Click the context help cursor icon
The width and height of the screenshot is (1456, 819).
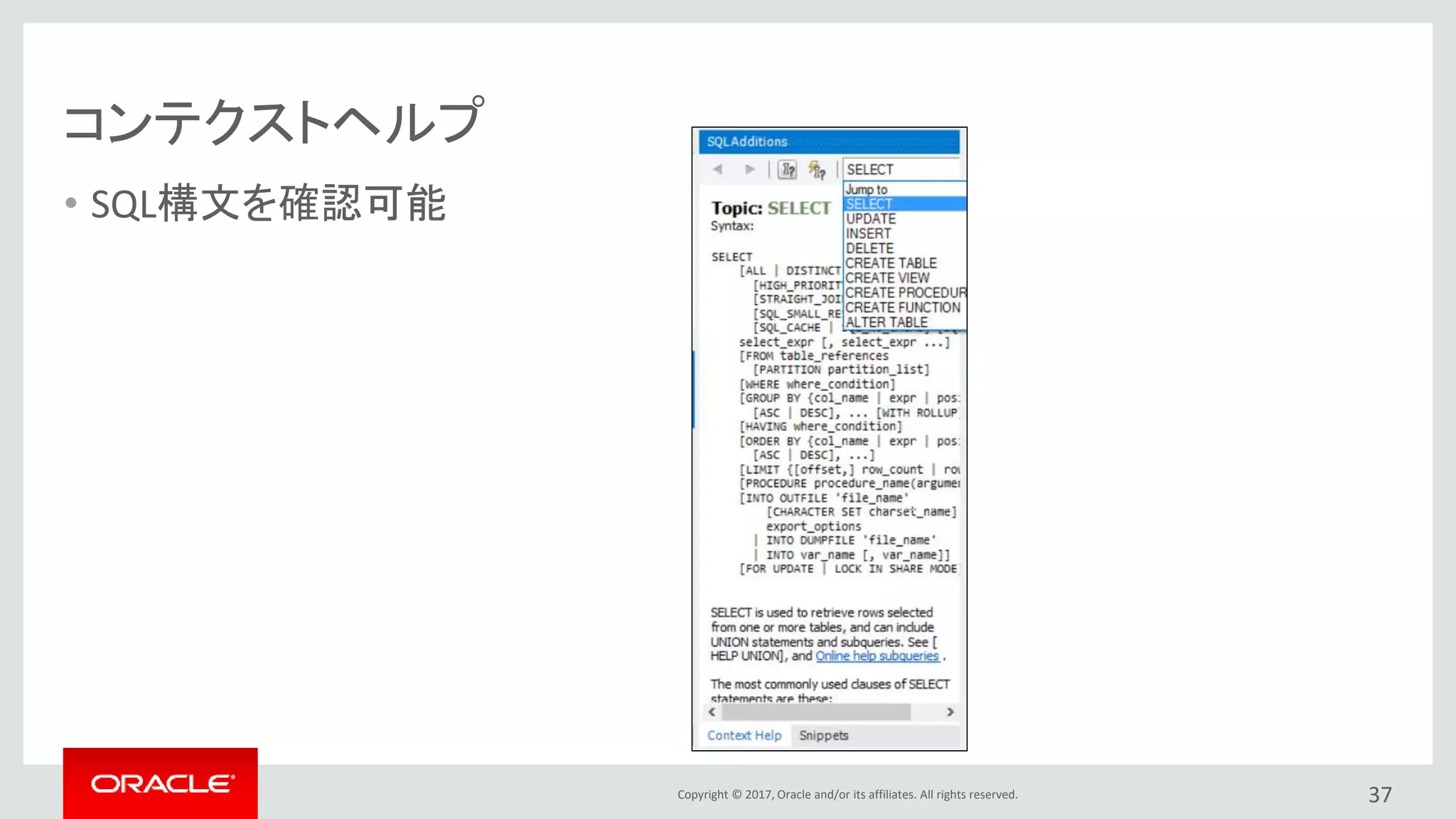pyautogui.click(x=788, y=170)
